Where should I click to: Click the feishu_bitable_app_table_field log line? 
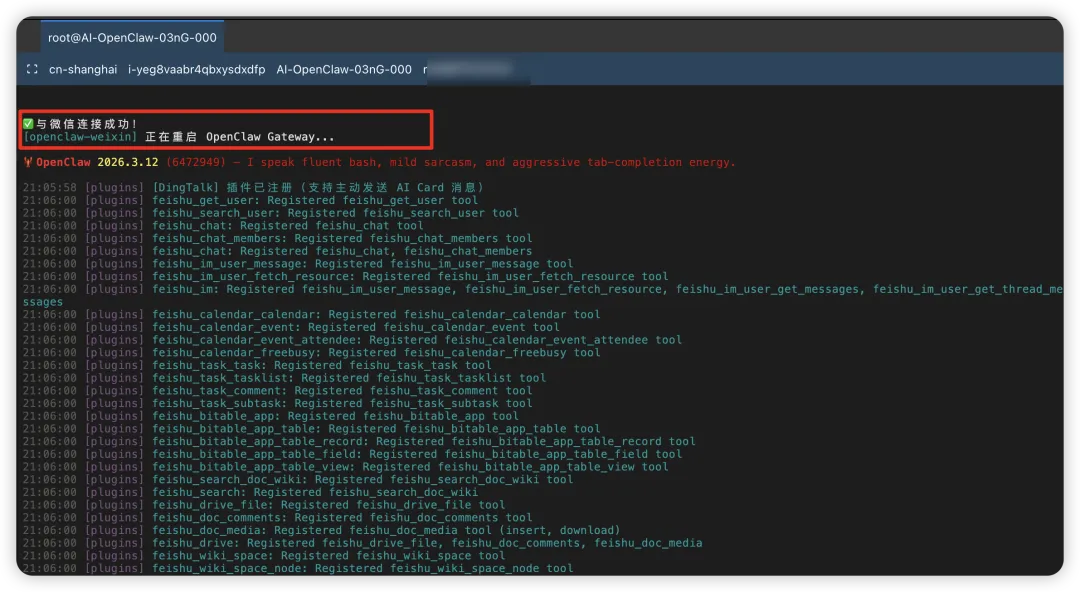point(352,454)
